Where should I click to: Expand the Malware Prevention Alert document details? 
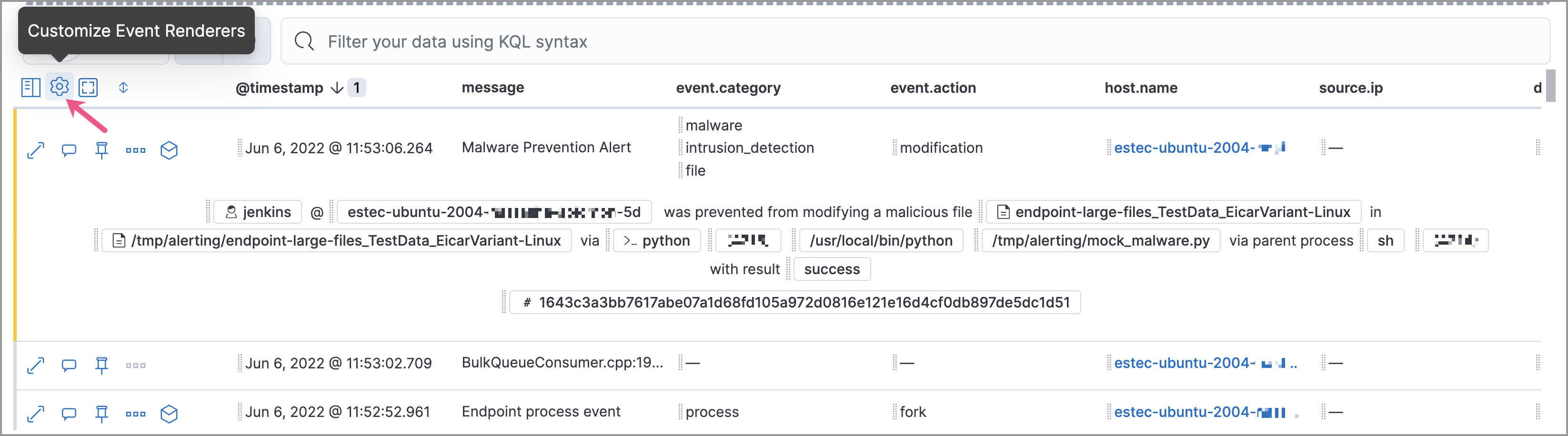tap(35, 149)
